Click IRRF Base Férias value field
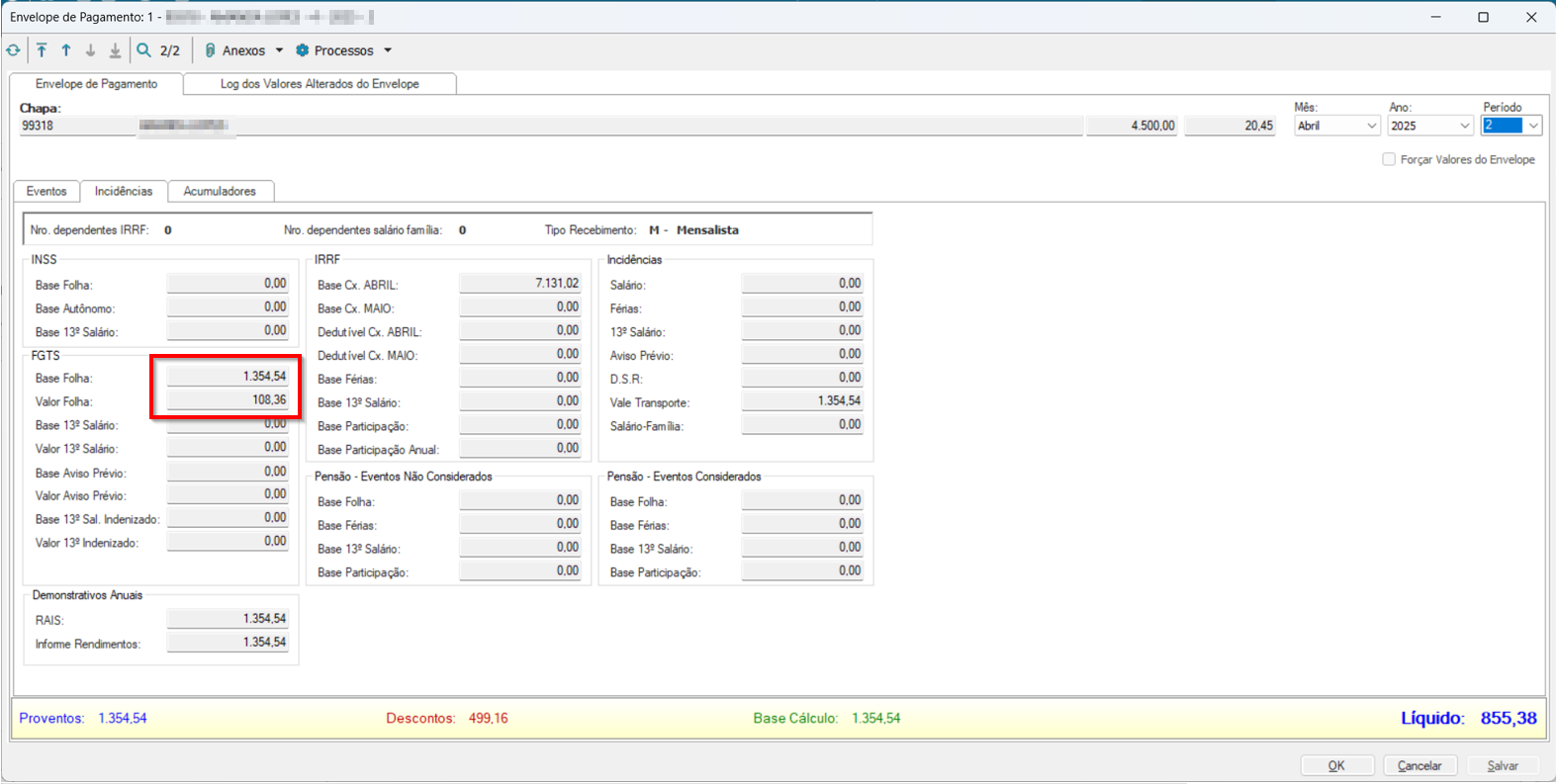Viewport: 1556px width, 784px height. pyautogui.click(x=519, y=378)
